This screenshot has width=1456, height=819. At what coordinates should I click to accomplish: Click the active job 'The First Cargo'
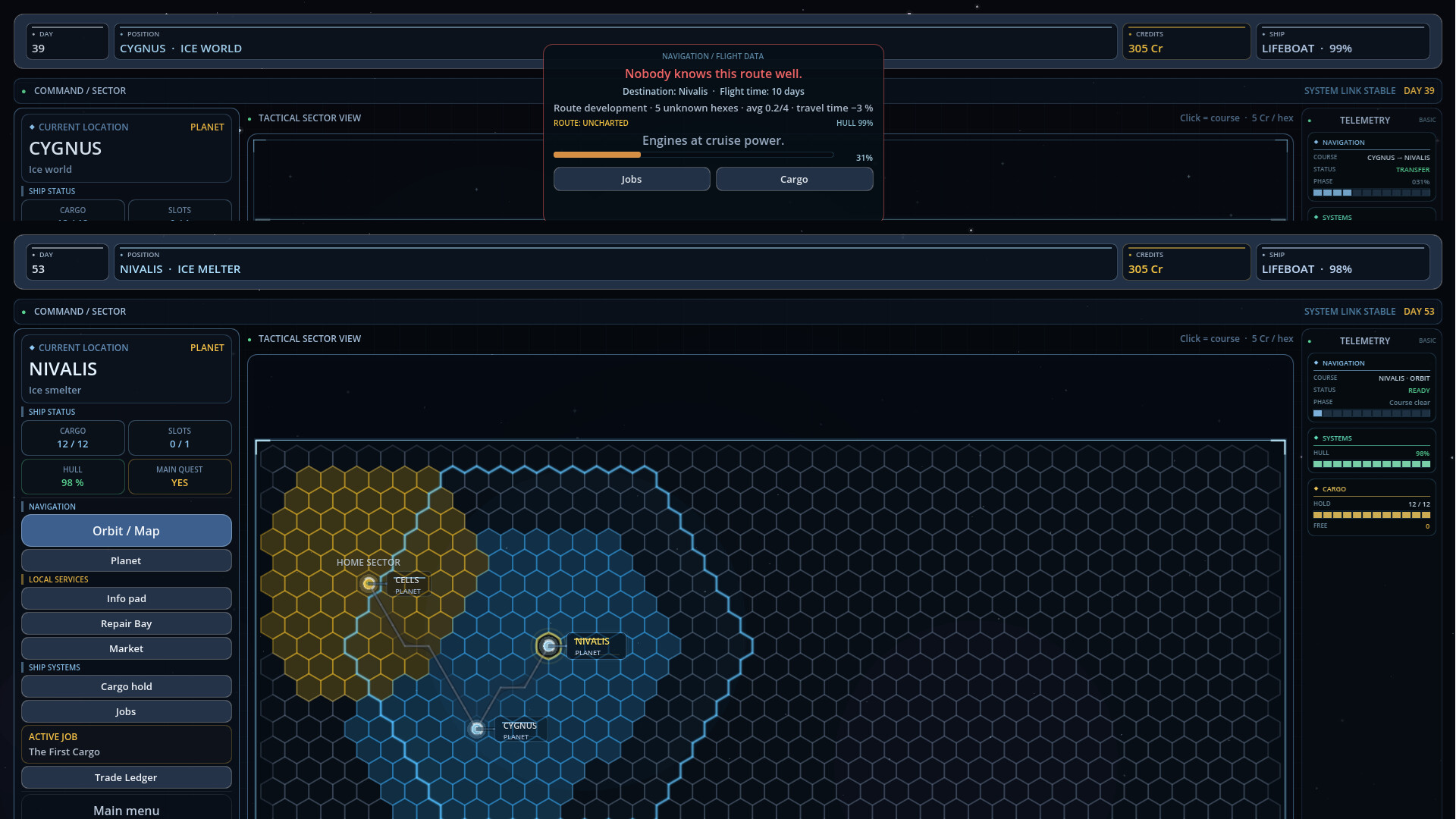[x=127, y=744]
